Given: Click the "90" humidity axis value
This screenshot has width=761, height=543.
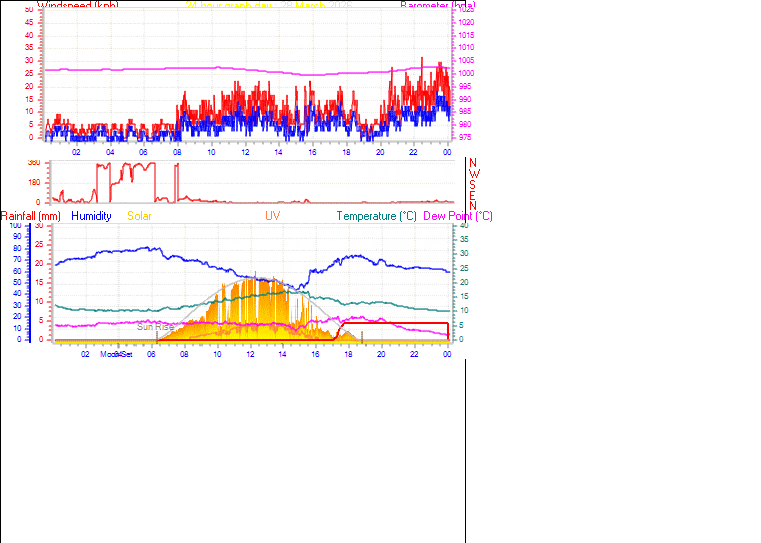Looking at the screenshot, I should pyautogui.click(x=17, y=237).
